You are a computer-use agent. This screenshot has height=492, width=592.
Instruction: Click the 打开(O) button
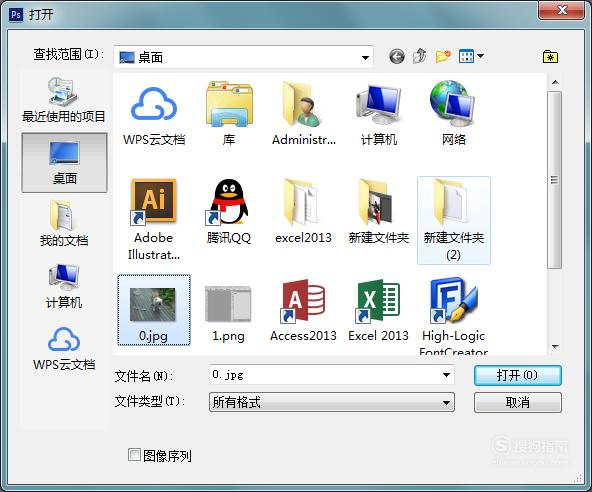[x=518, y=375]
